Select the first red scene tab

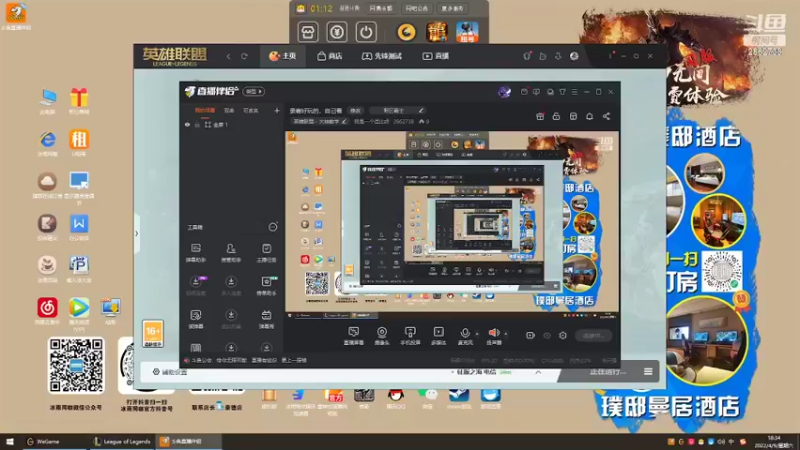[x=205, y=110]
